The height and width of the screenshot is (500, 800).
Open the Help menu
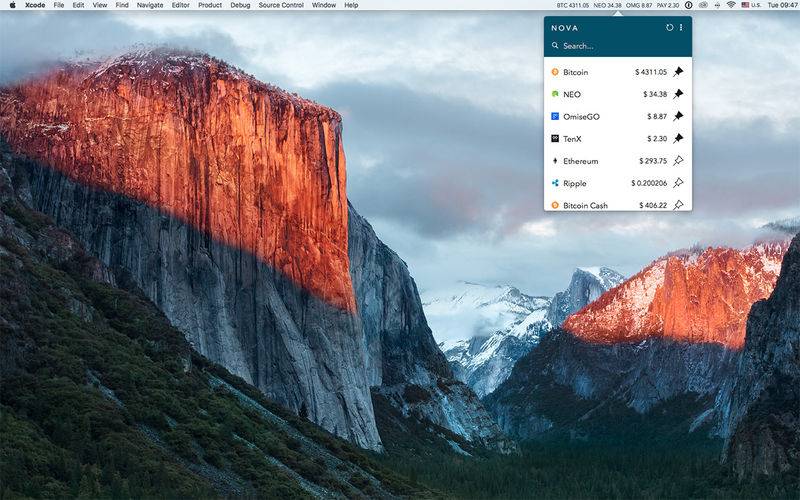351,5
